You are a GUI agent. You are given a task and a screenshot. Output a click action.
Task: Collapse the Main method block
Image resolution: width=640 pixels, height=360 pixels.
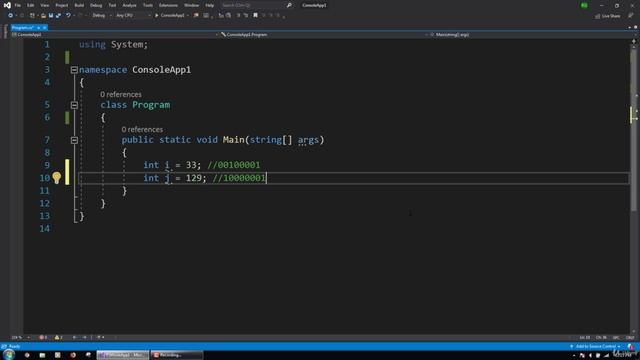point(74,140)
